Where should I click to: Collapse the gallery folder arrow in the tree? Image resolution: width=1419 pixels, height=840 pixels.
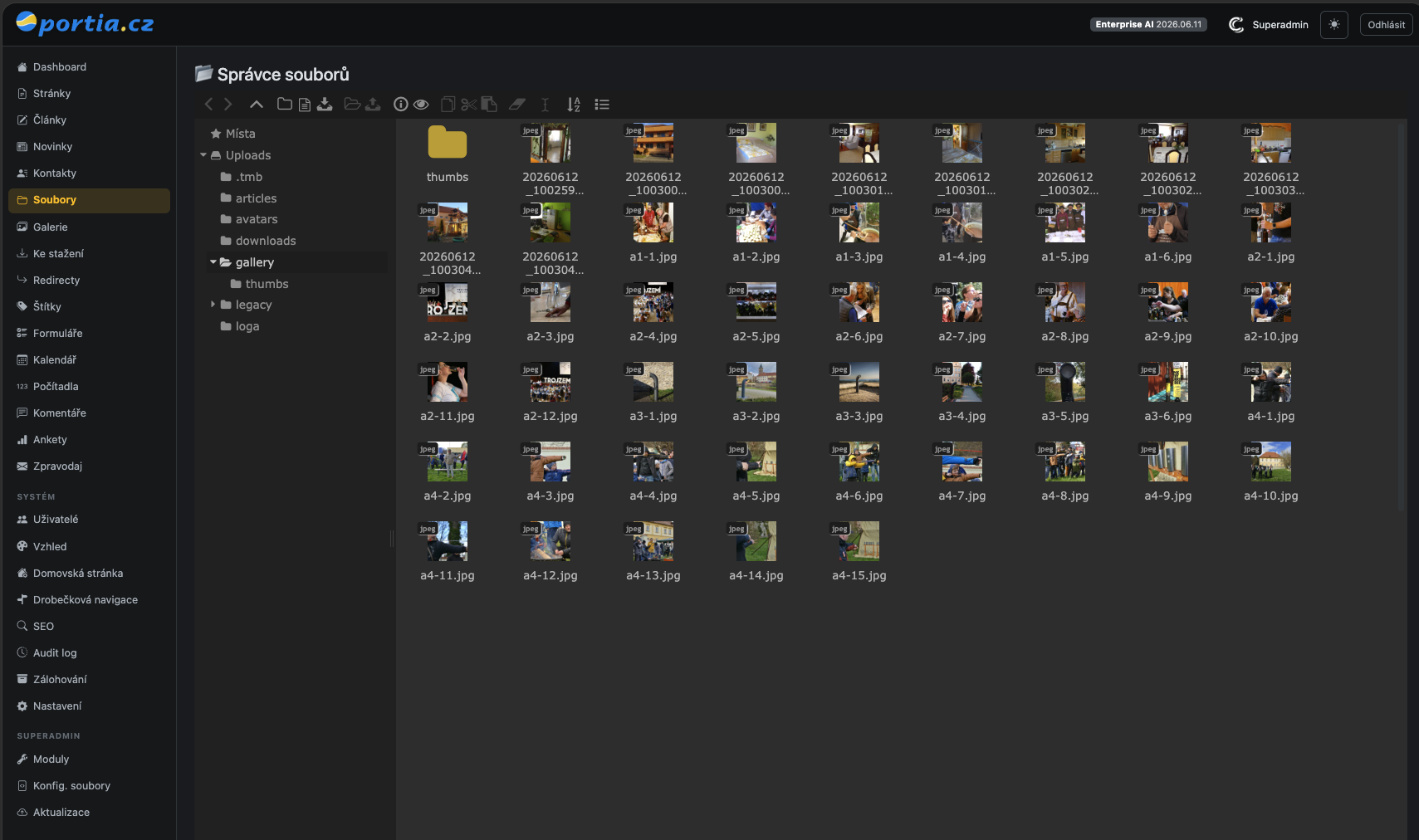213,262
